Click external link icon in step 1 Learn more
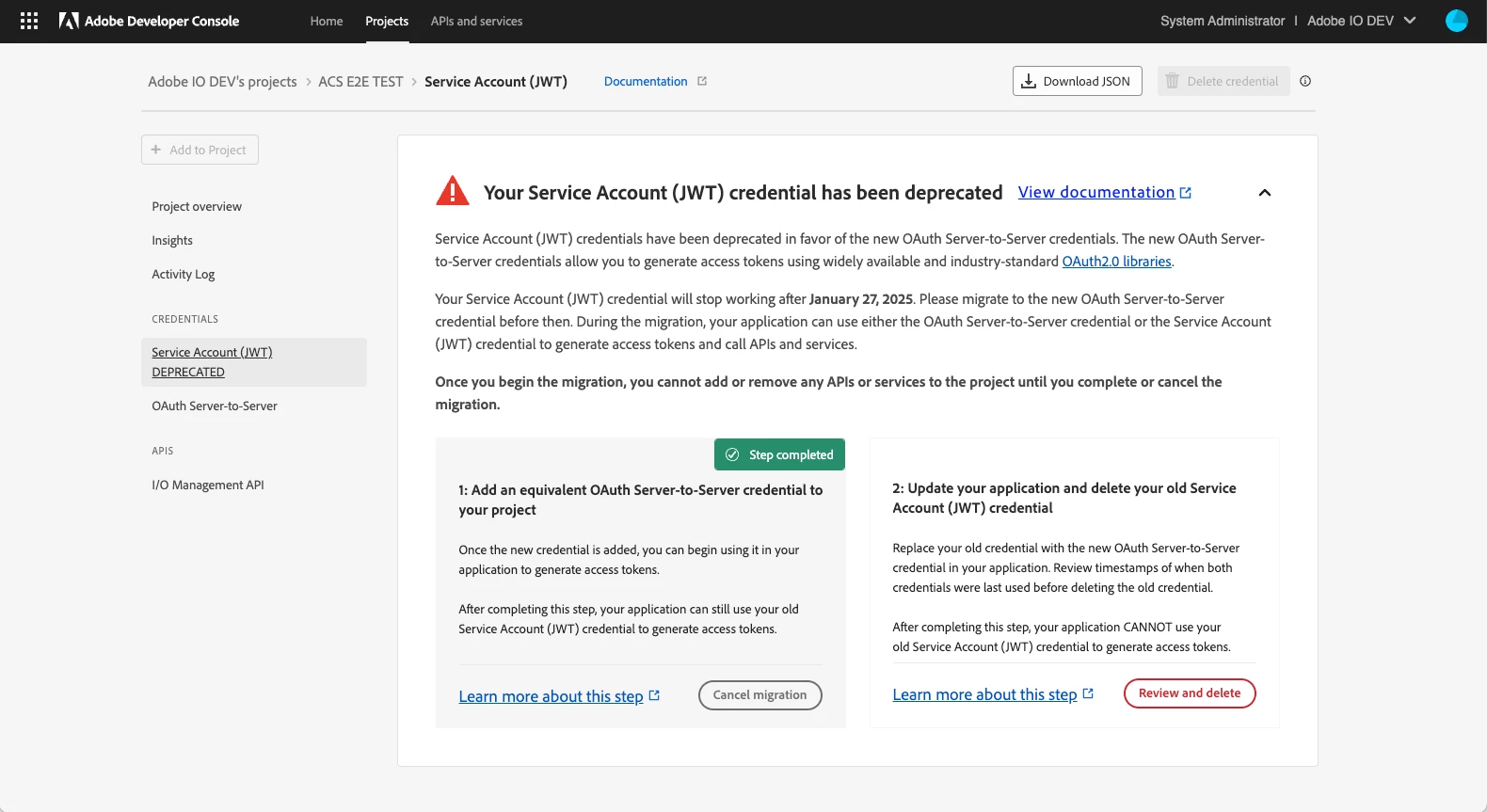1487x812 pixels. (x=654, y=696)
